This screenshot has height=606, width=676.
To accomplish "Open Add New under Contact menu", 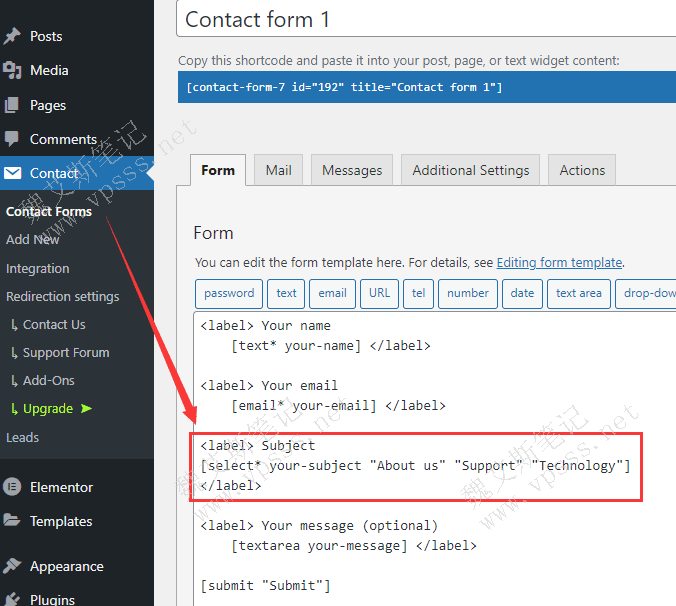I will pyautogui.click(x=33, y=240).
